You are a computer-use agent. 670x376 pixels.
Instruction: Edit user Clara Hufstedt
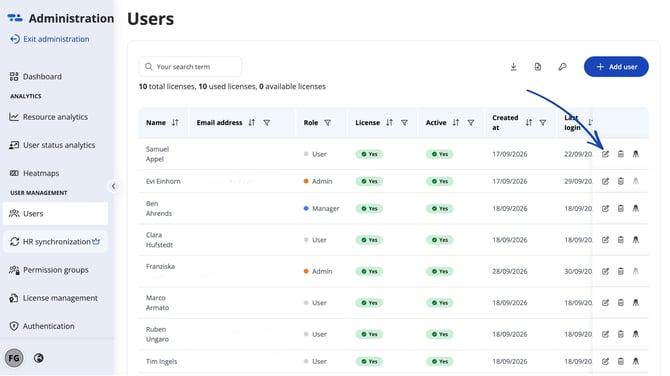click(x=605, y=240)
